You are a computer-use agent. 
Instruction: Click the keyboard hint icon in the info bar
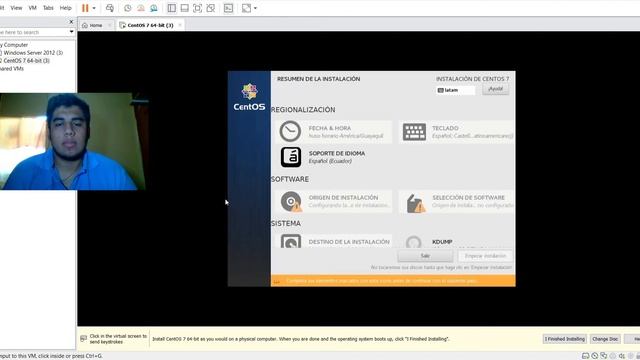(x=84, y=339)
